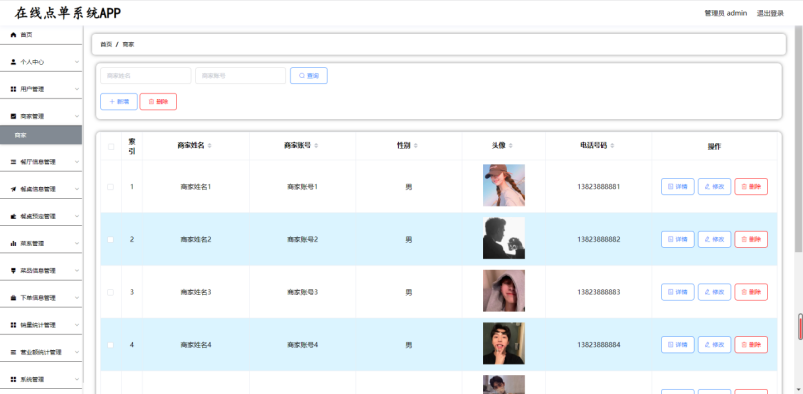The height and width of the screenshot is (394, 803).
Task: Click the sort arrows on 电话号码 column
Action: point(612,146)
